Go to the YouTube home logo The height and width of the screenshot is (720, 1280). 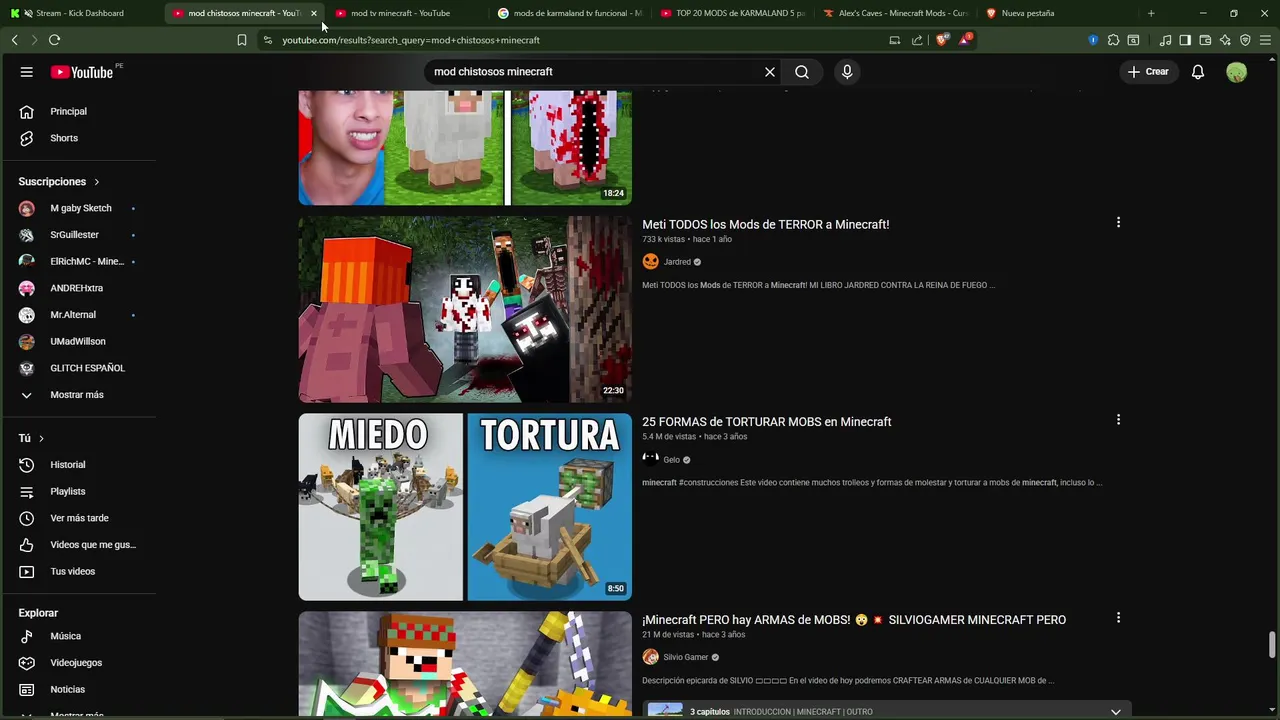82,72
